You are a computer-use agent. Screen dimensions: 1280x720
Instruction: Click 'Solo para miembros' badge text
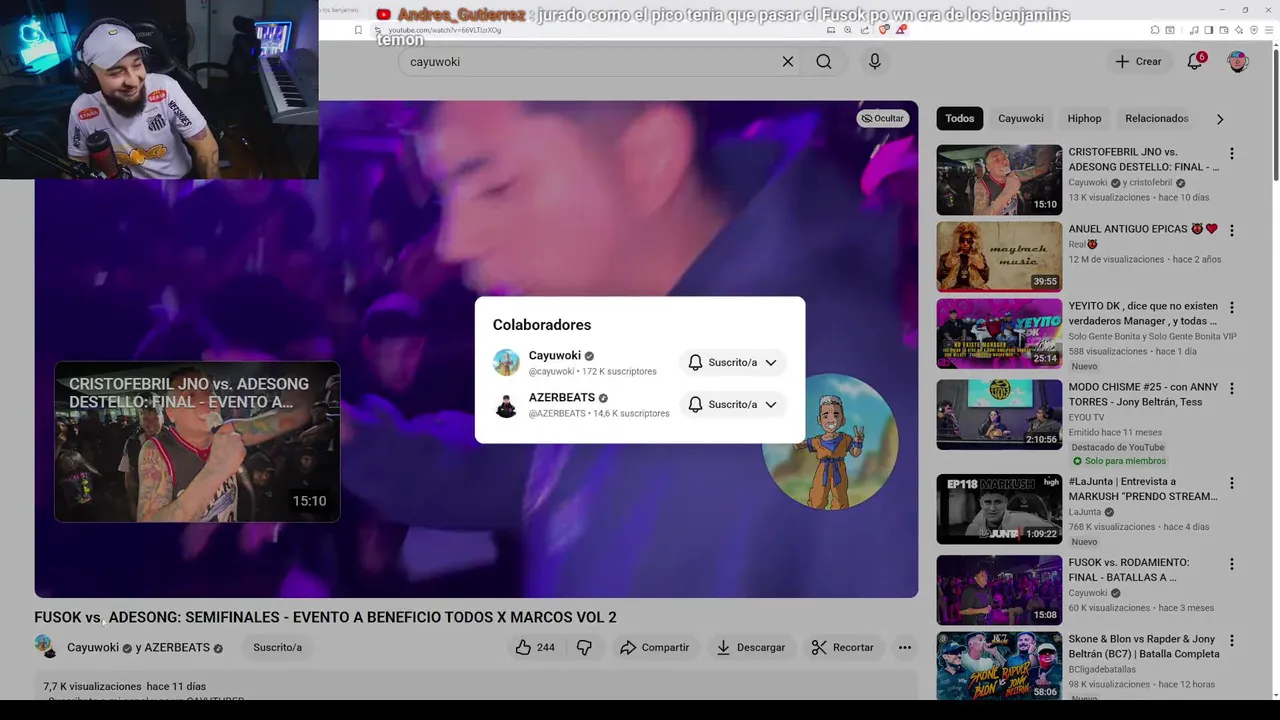[1125, 461]
